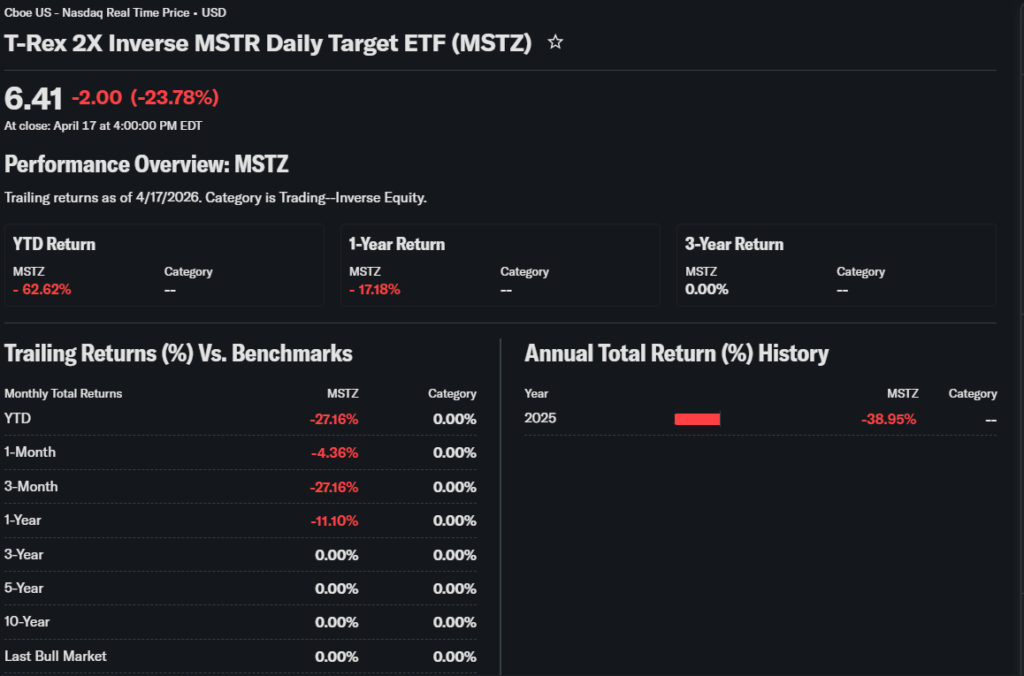Click the -2.00 (-23.78%) price change
The width and height of the screenshot is (1024, 676).
[x=145, y=98]
